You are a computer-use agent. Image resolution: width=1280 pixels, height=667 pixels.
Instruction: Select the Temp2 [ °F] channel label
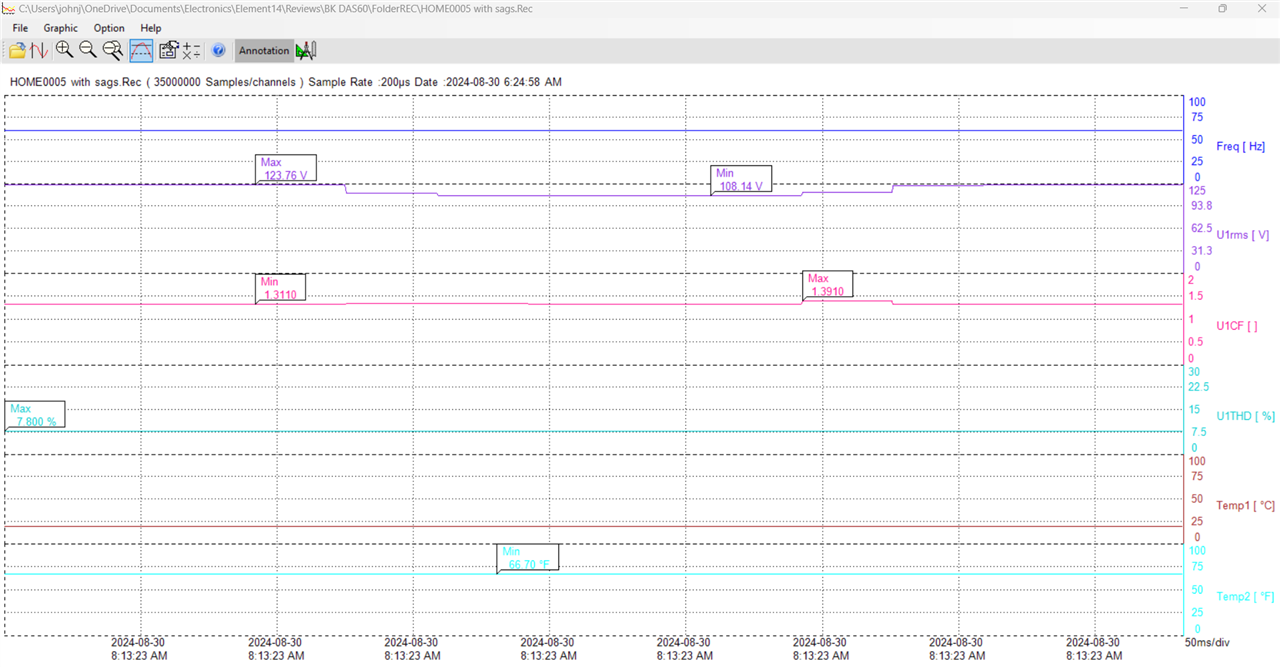tap(1245, 597)
